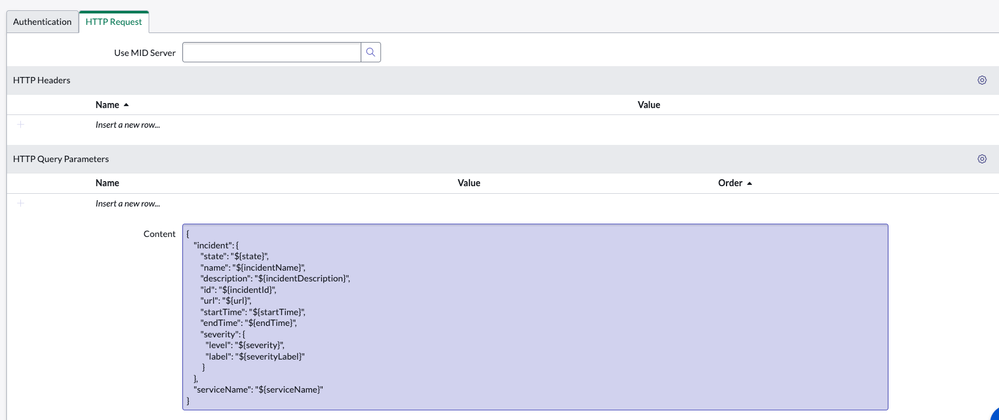Click the HTTP Headers section title
The image size is (999, 420).
point(41,80)
